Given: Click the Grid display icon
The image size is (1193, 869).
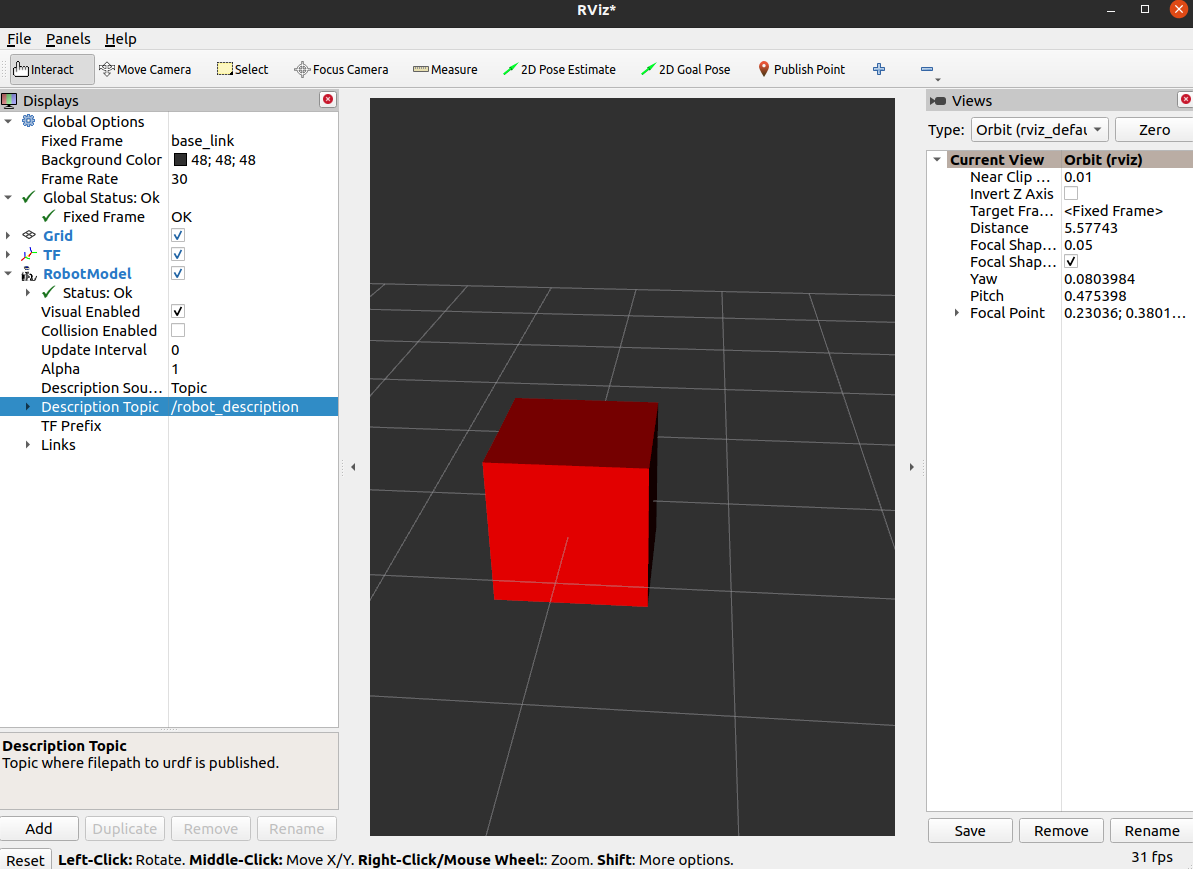Looking at the screenshot, I should tap(29, 235).
